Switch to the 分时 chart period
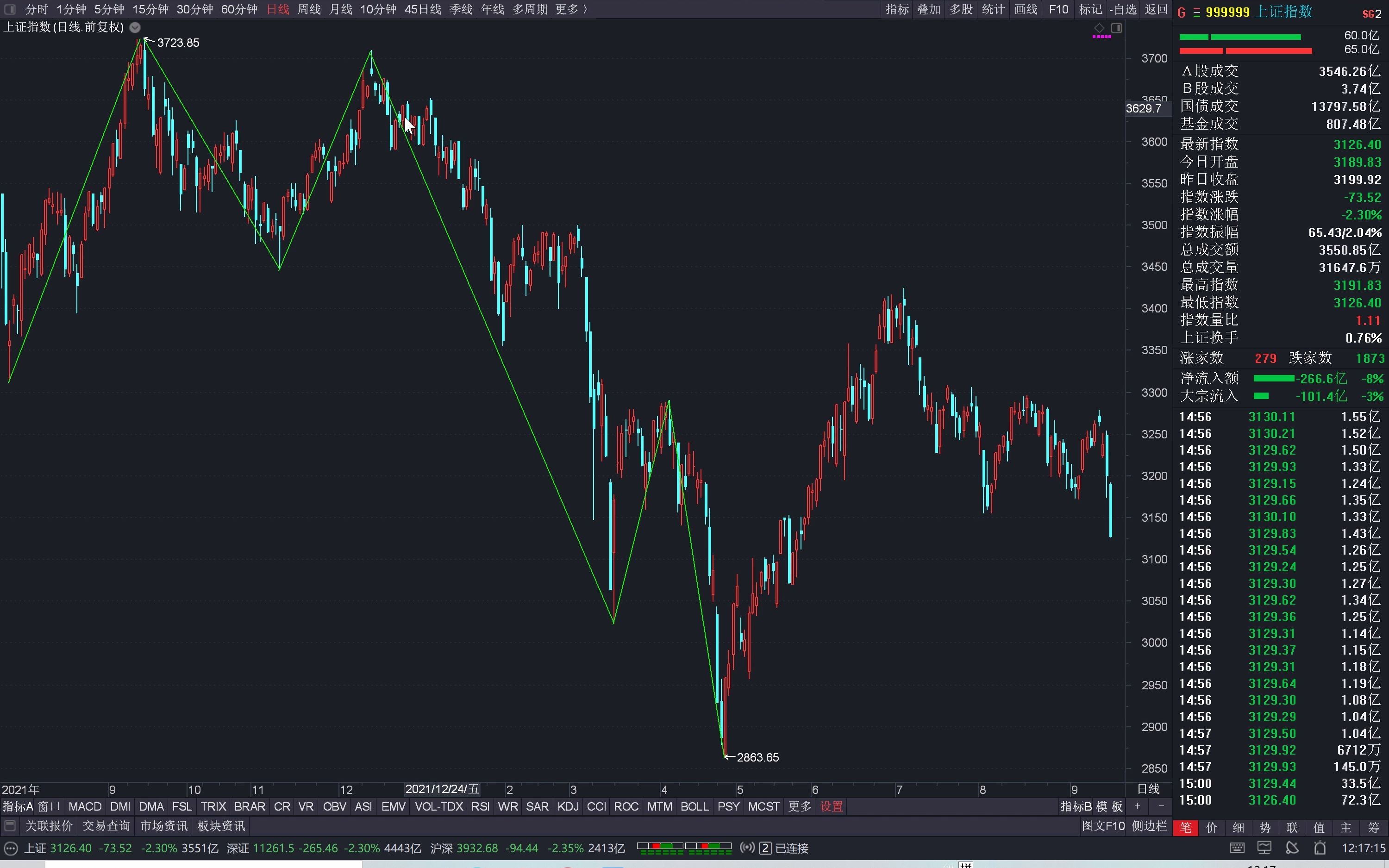1389x868 pixels. click(x=37, y=9)
